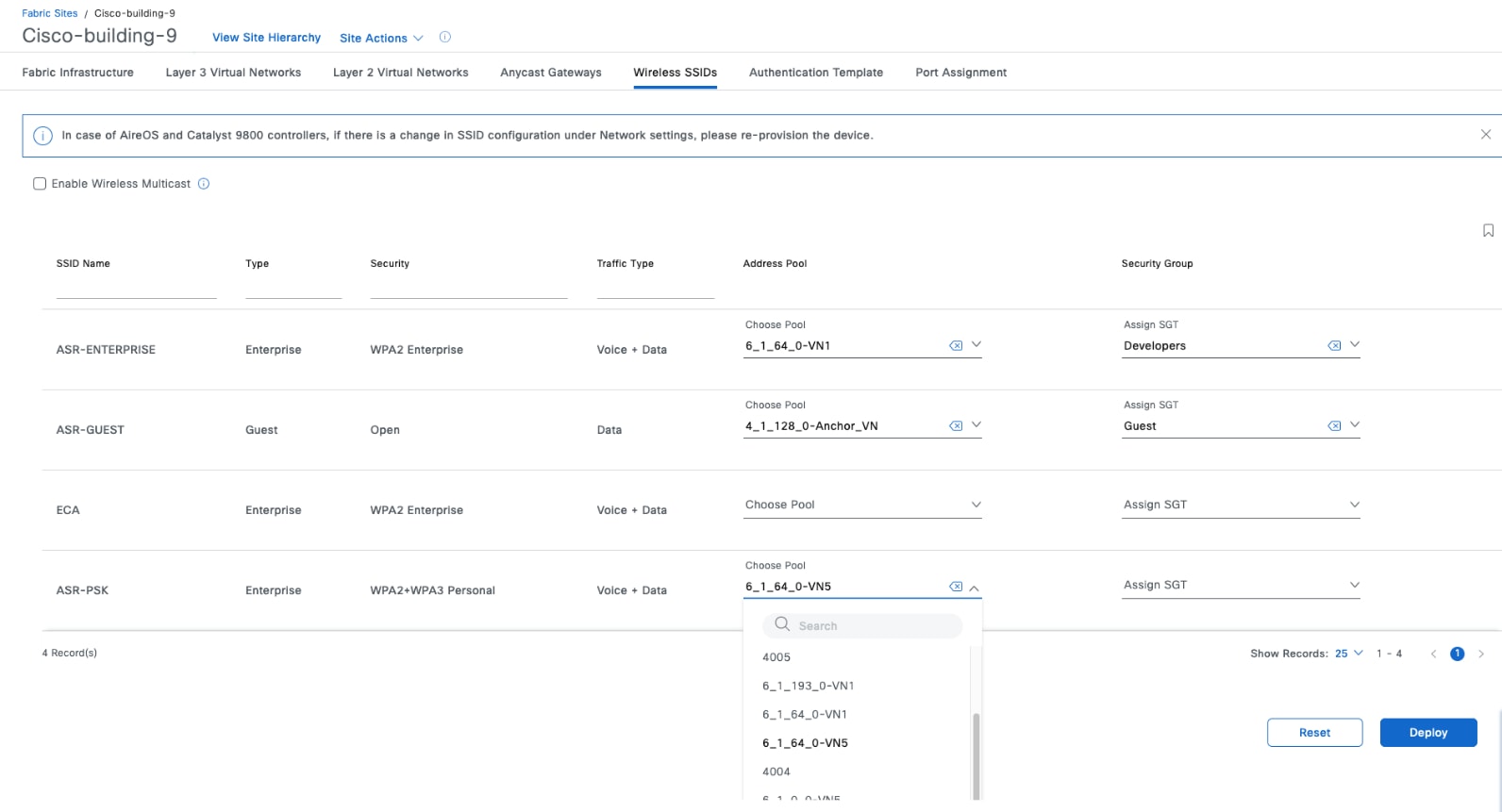This screenshot has height=812, width=1502.
Task: Click info icon beside Enable Wireless Multicast
Action: coord(204,184)
